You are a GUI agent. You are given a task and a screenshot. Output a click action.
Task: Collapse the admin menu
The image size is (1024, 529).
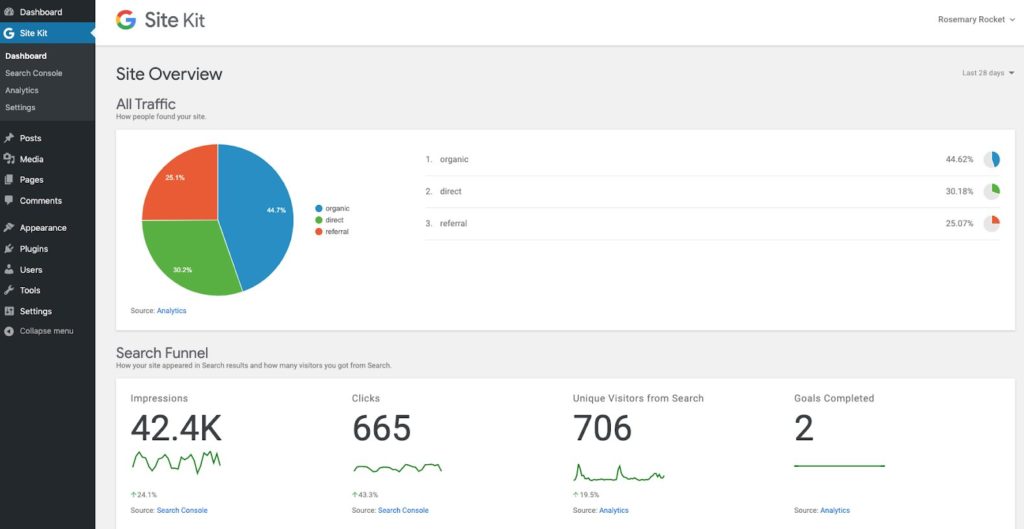[x=48, y=331]
